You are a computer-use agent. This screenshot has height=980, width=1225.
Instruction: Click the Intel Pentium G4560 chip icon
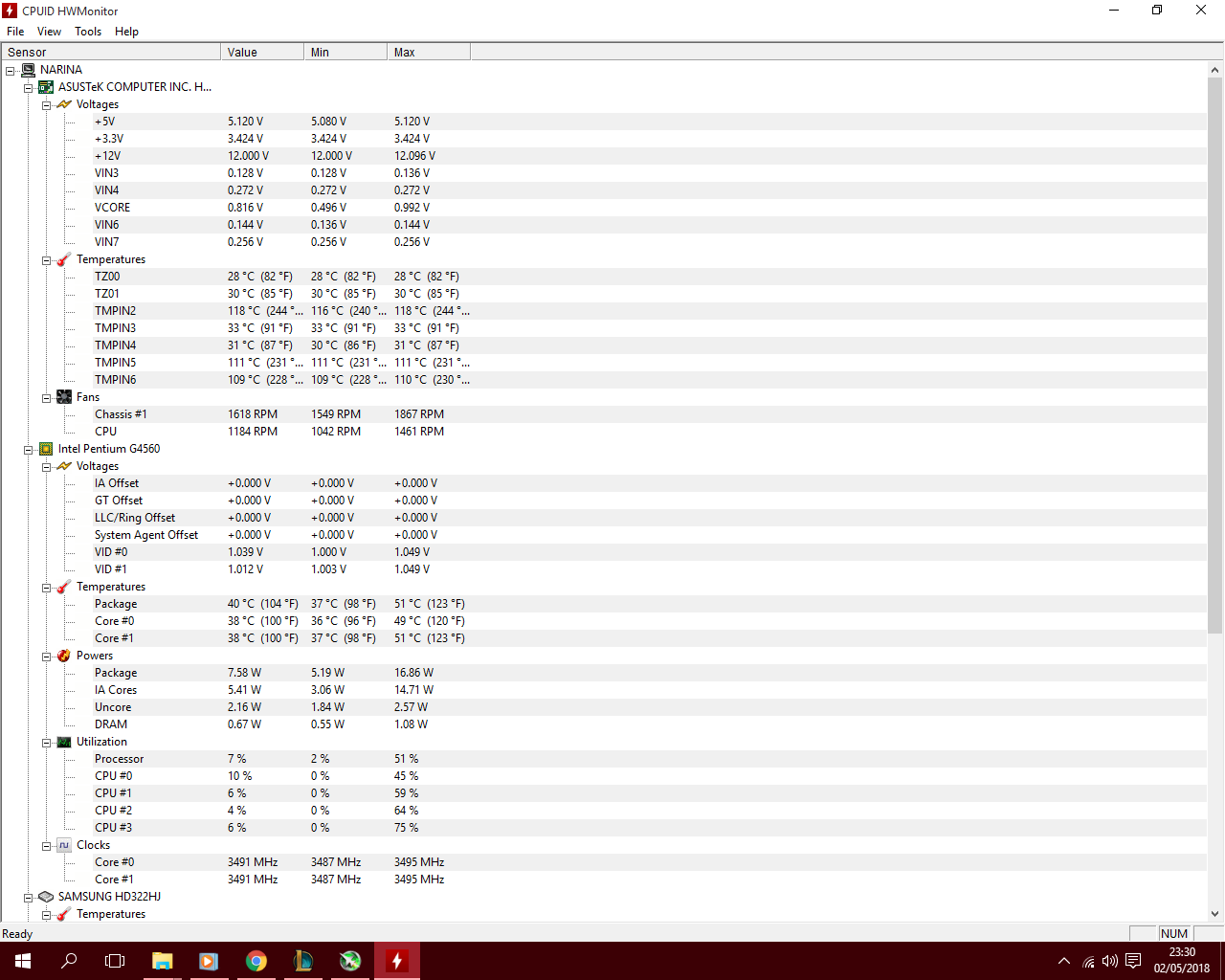[x=46, y=449]
